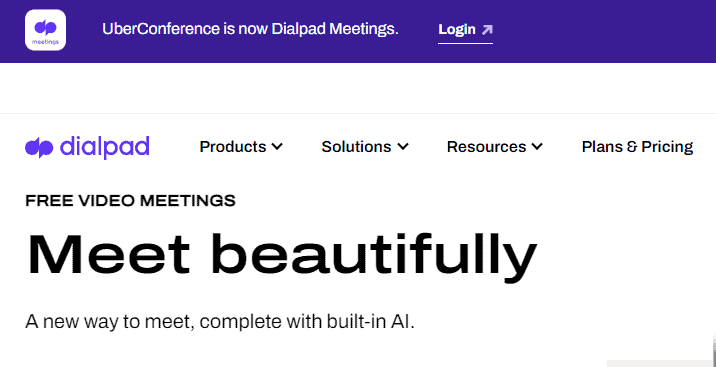This screenshot has height=367, width=716.
Task: Open the Solutions menu
Action: (365, 147)
